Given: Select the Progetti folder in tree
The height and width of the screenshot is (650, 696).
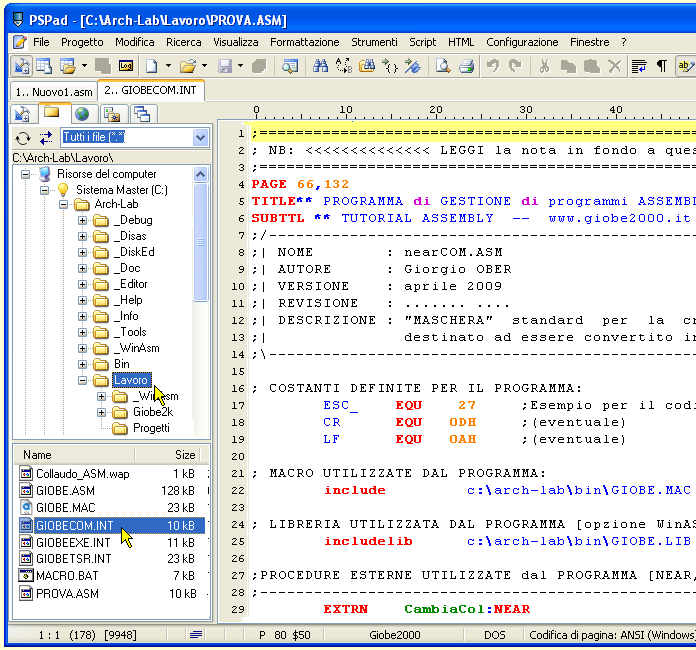Looking at the screenshot, I should (x=151, y=428).
